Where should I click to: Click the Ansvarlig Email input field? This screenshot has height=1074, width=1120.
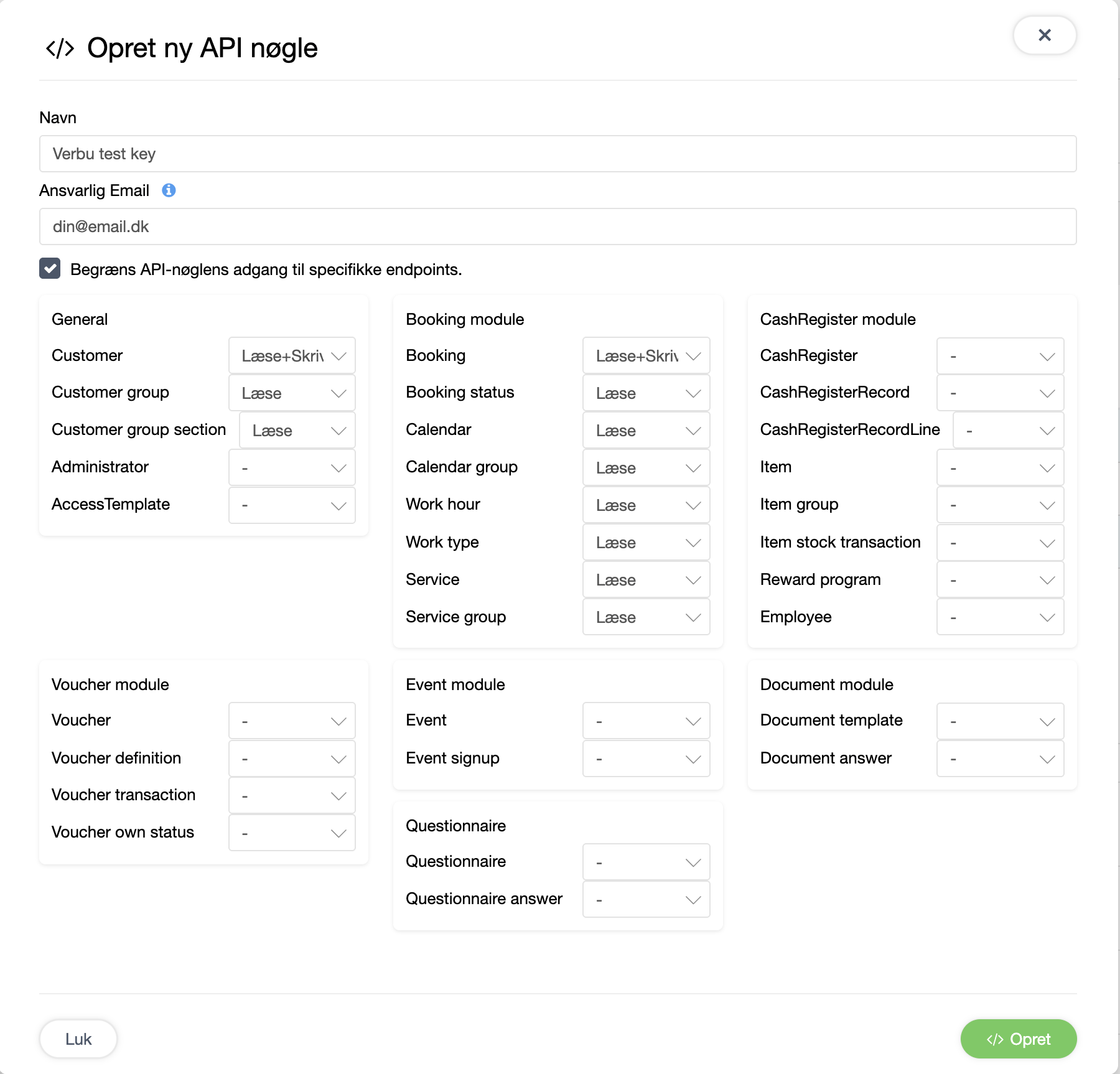(558, 226)
